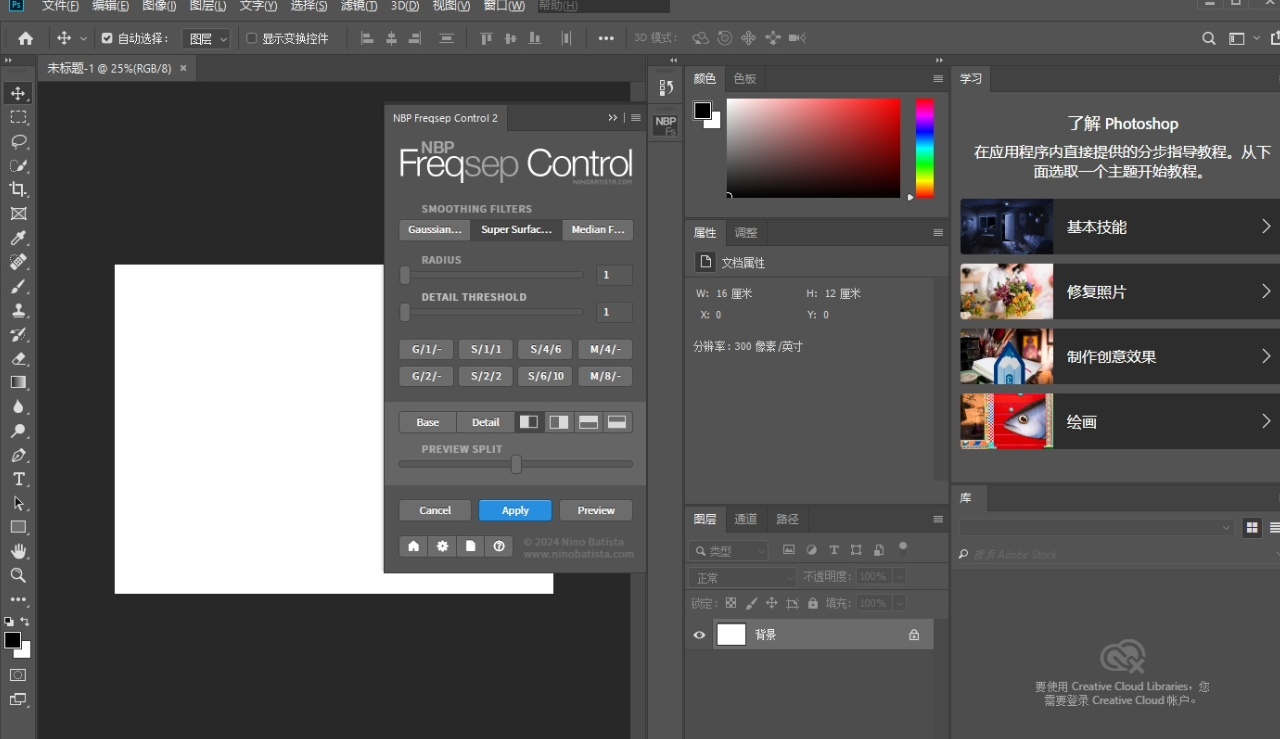The width and height of the screenshot is (1280, 739).
Task: Open the Layers panel menu icon
Action: (x=938, y=519)
